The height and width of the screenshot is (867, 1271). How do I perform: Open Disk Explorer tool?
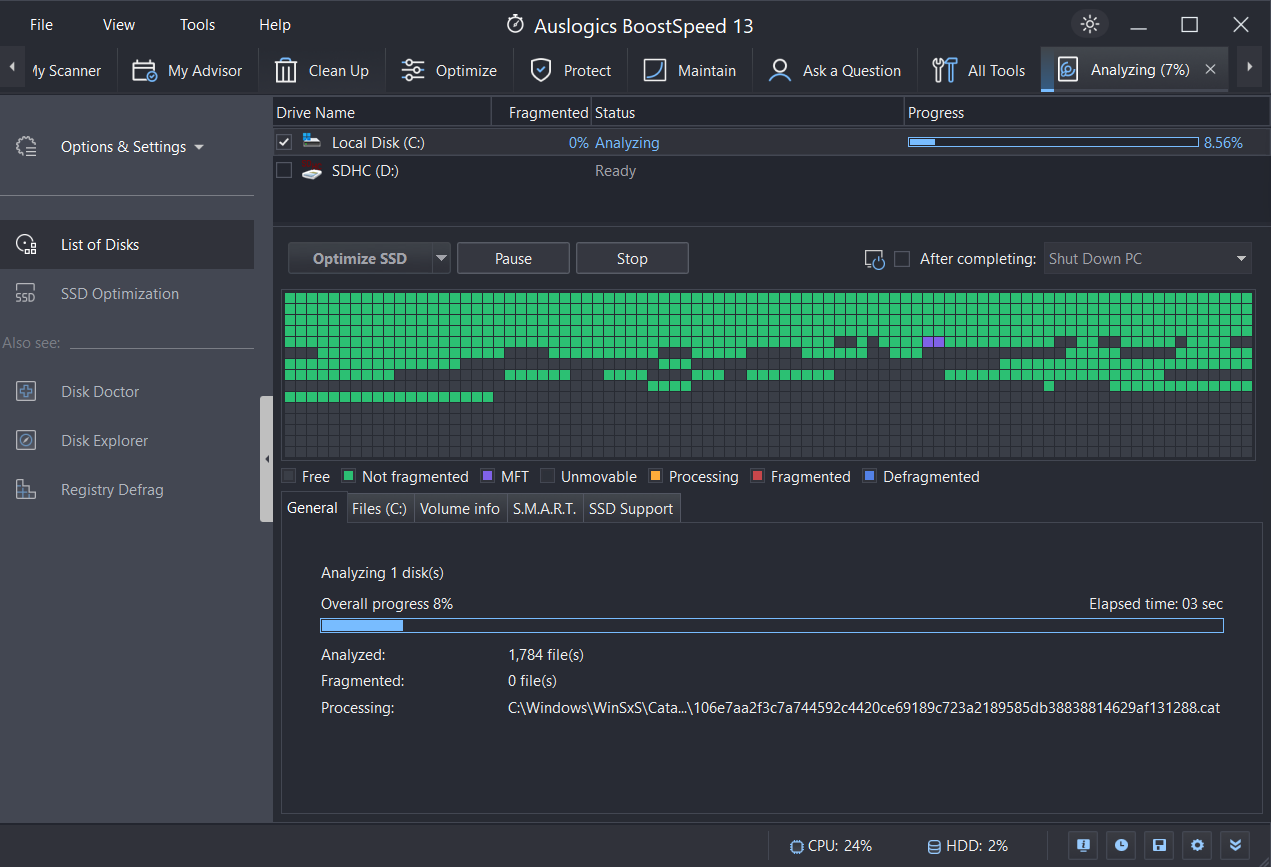coord(104,441)
